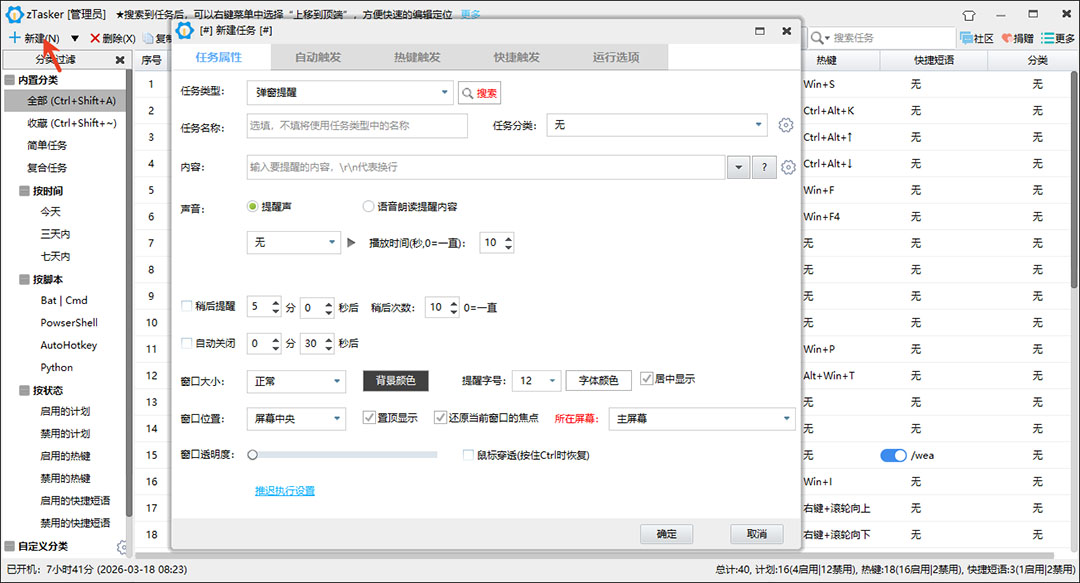Open the 窗口位置 屏幕中央 dropdown

point(296,418)
